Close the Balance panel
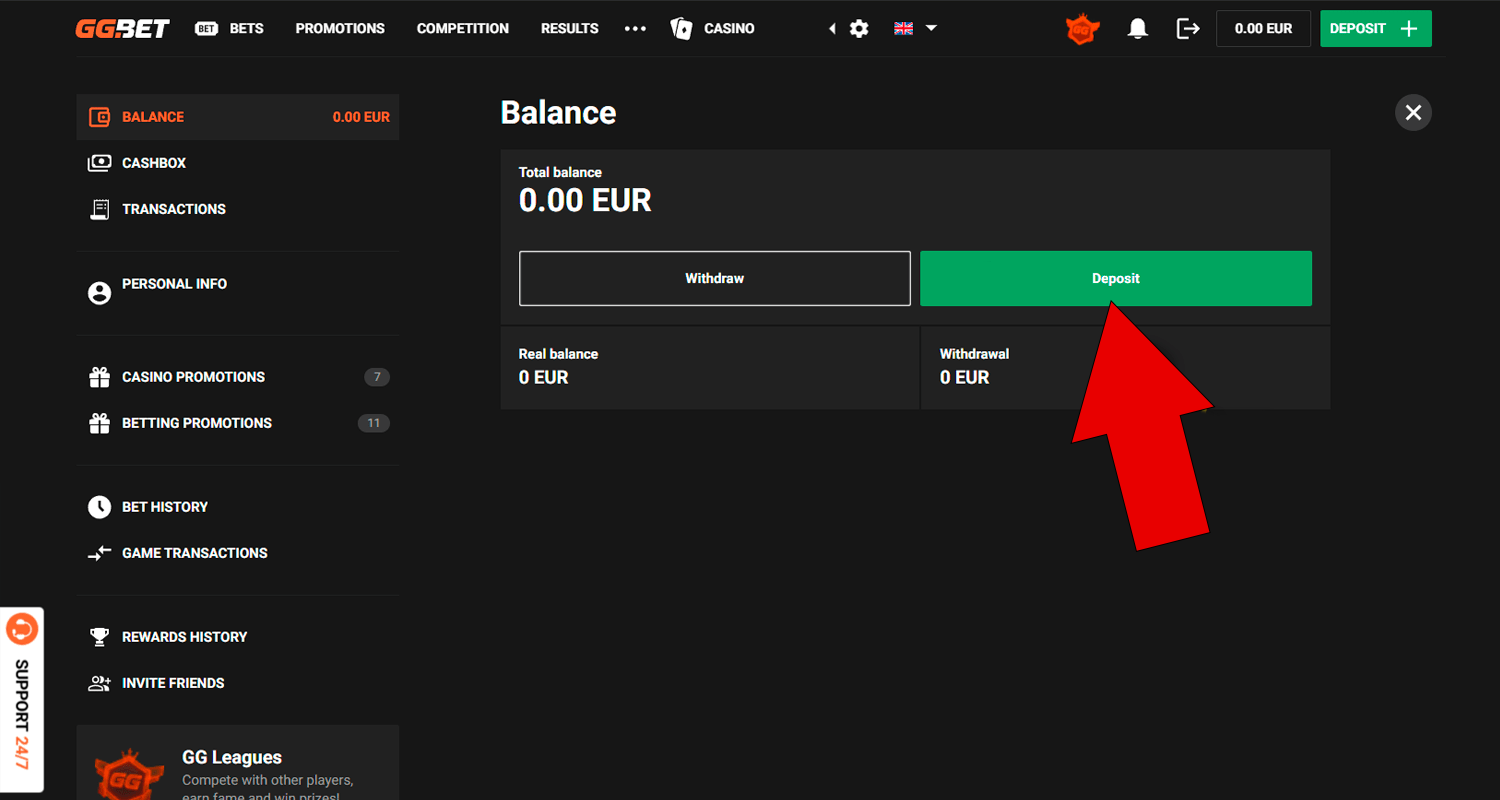 pos(1413,112)
